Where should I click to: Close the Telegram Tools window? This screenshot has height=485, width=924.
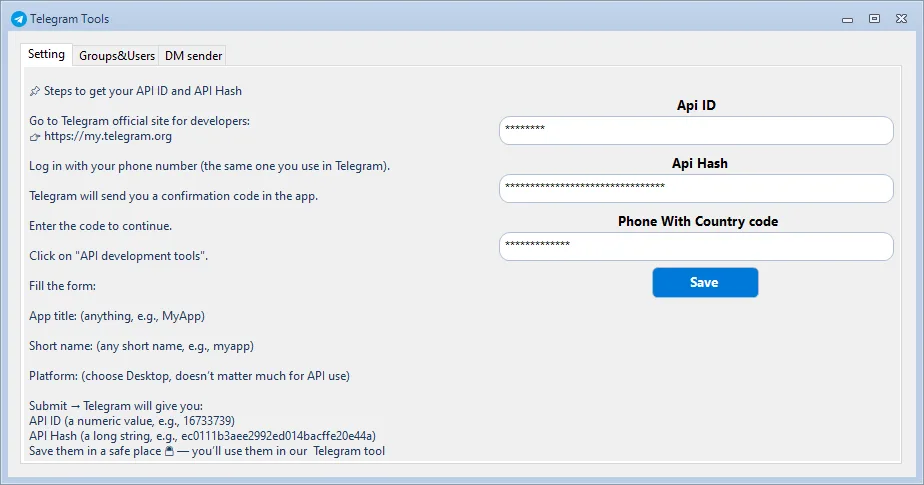[901, 18]
